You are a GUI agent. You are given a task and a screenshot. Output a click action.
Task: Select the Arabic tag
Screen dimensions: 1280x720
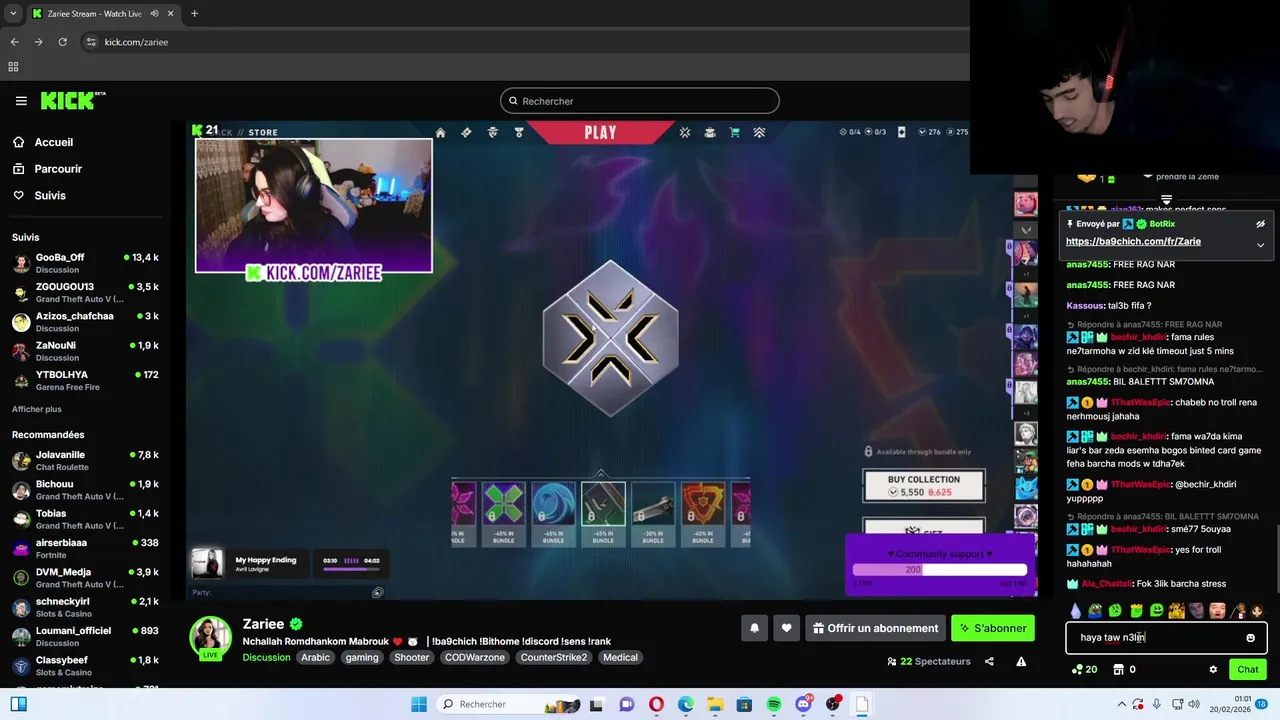(315, 657)
